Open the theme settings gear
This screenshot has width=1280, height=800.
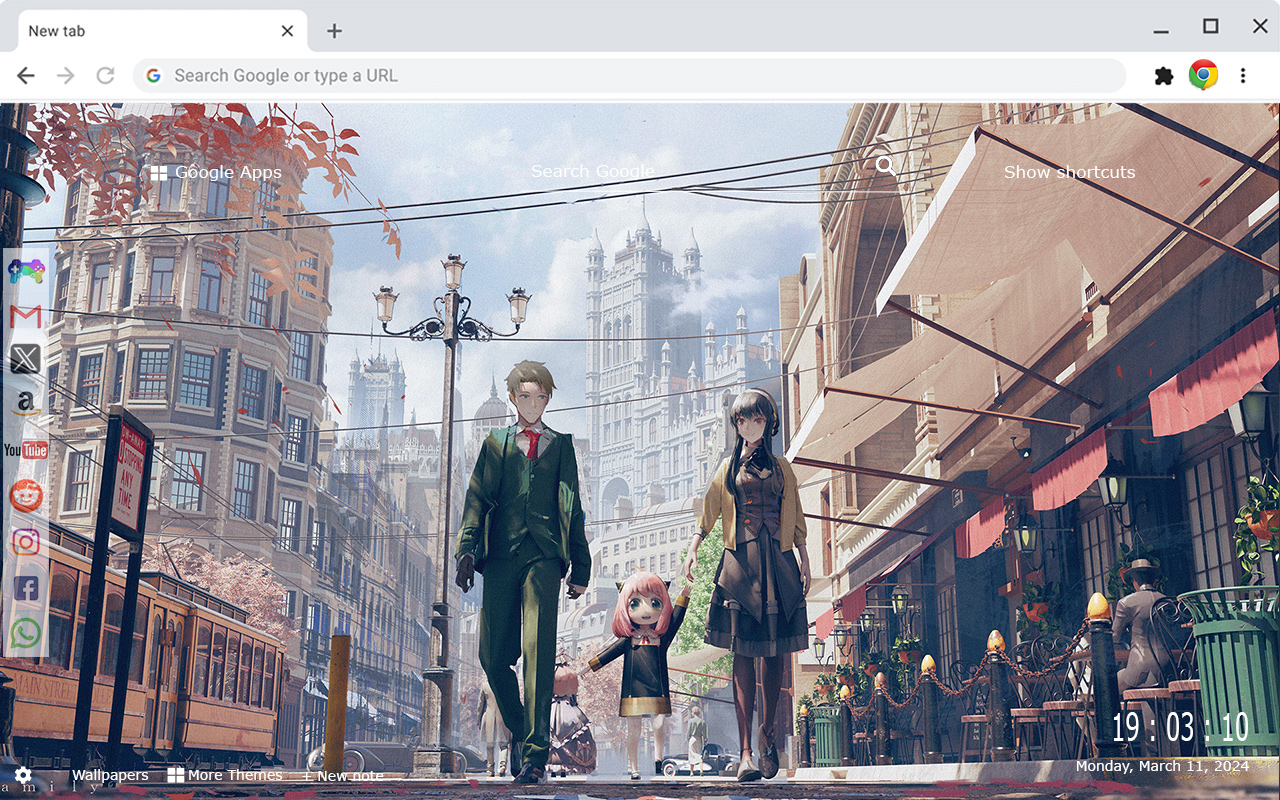[22, 775]
